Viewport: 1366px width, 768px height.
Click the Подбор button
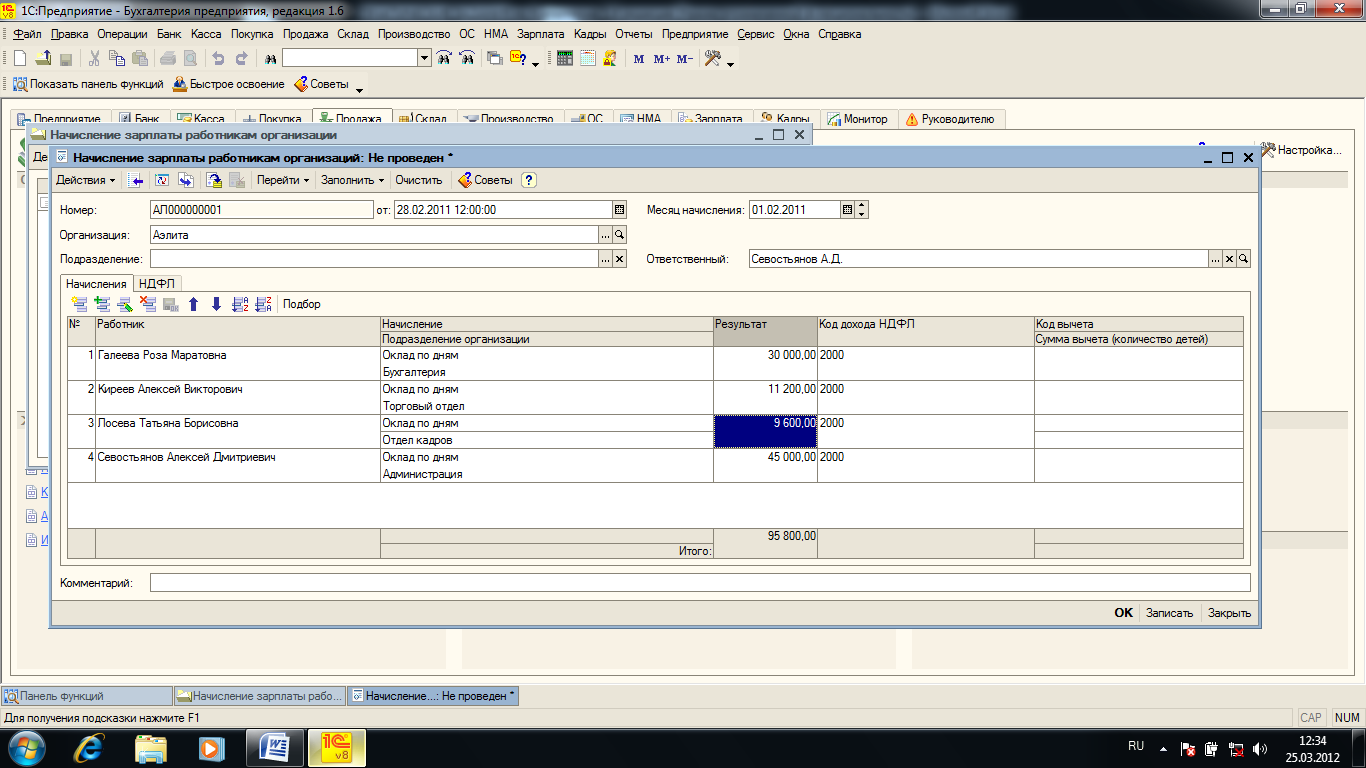click(302, 304)
